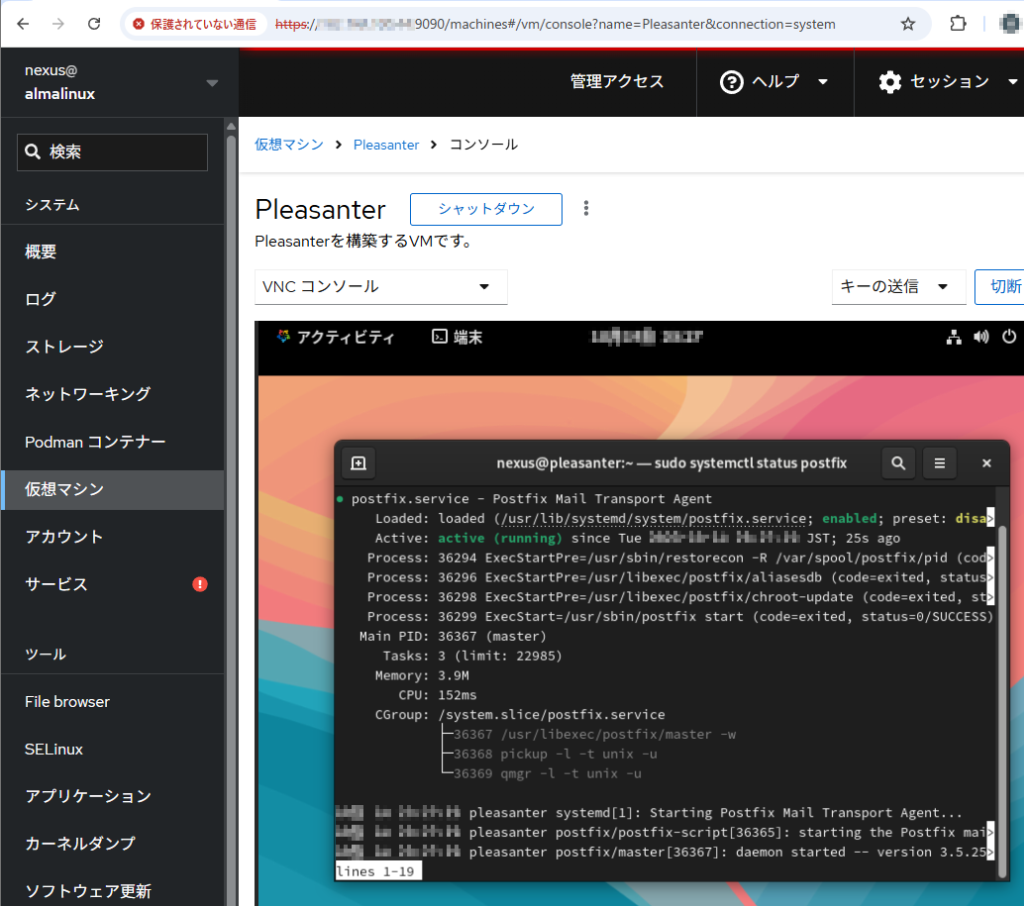
Task: Click the red alert icon beside サービス
Action: pos(200,584)
